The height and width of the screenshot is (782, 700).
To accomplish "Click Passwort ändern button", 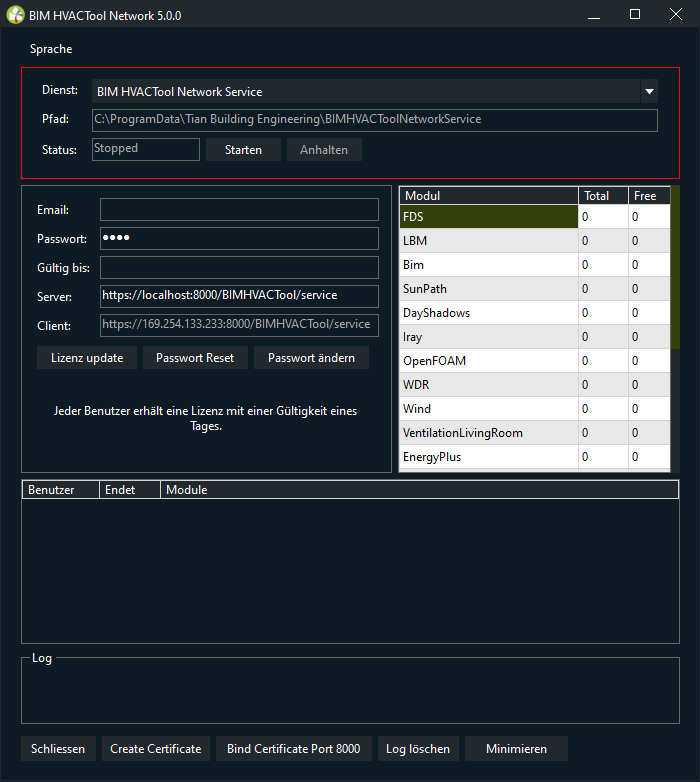I will (311, 358).
